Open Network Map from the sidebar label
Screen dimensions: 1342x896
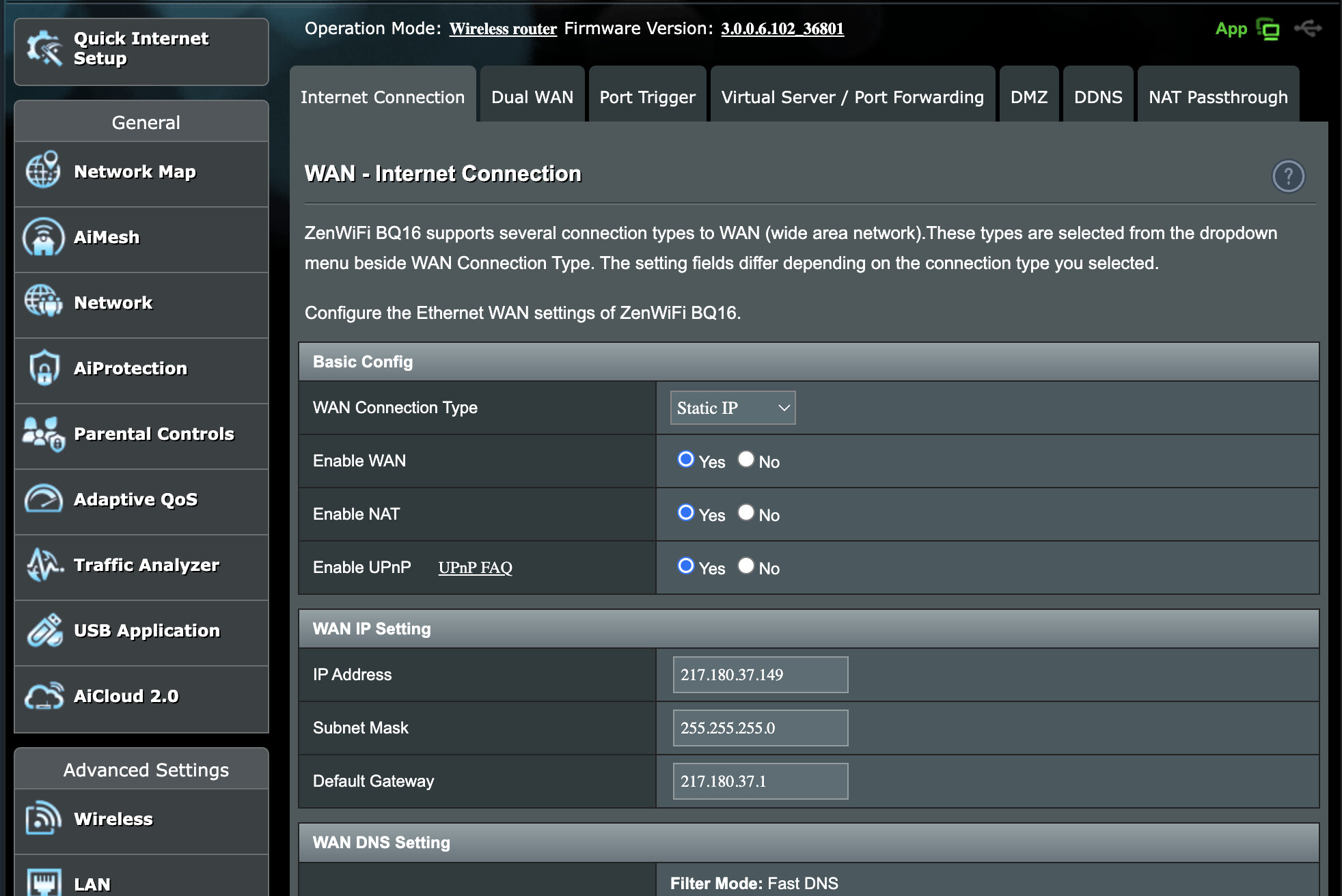point(135,171)
